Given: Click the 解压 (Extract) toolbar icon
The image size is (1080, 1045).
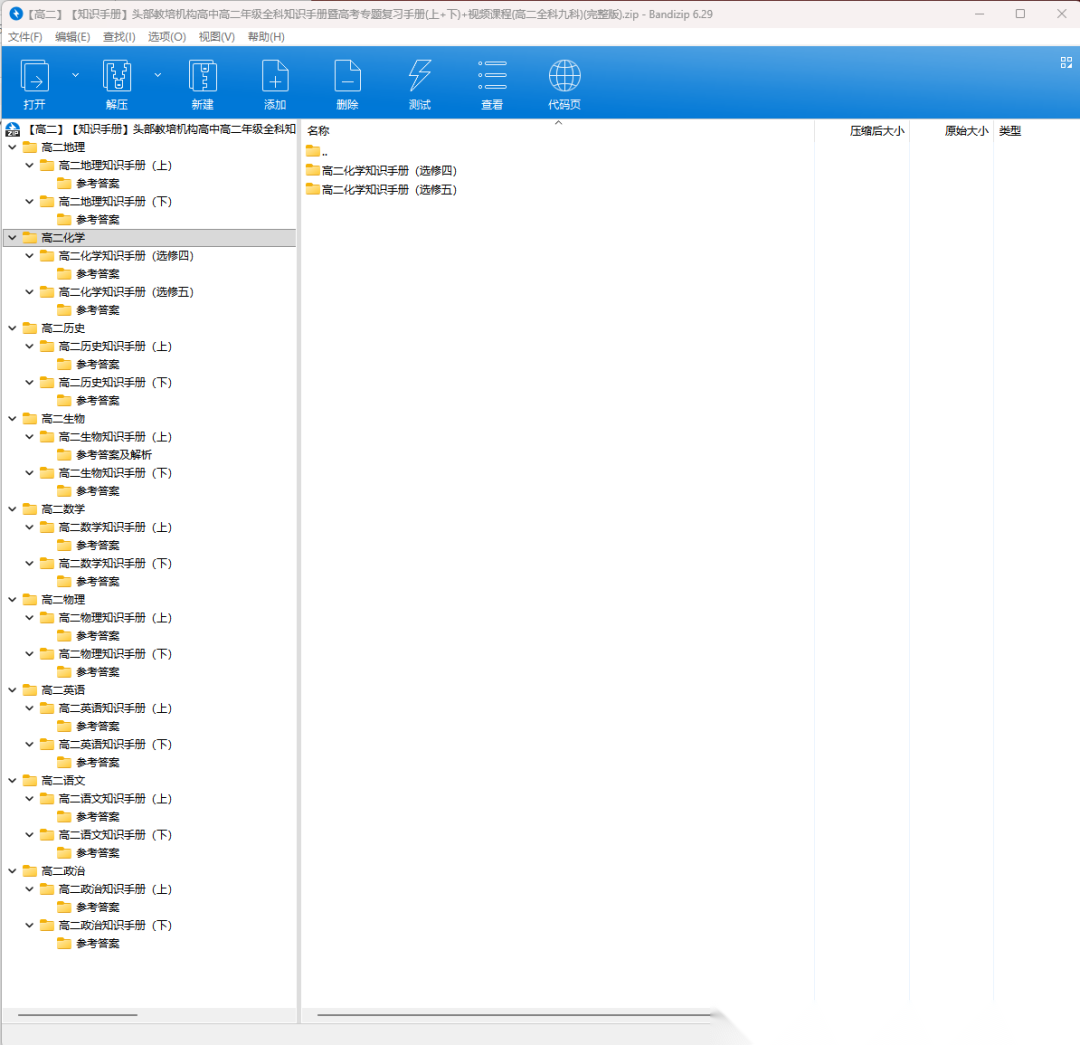Looking at the screenshot, I should pyautogui.click(x=117, y=77).
